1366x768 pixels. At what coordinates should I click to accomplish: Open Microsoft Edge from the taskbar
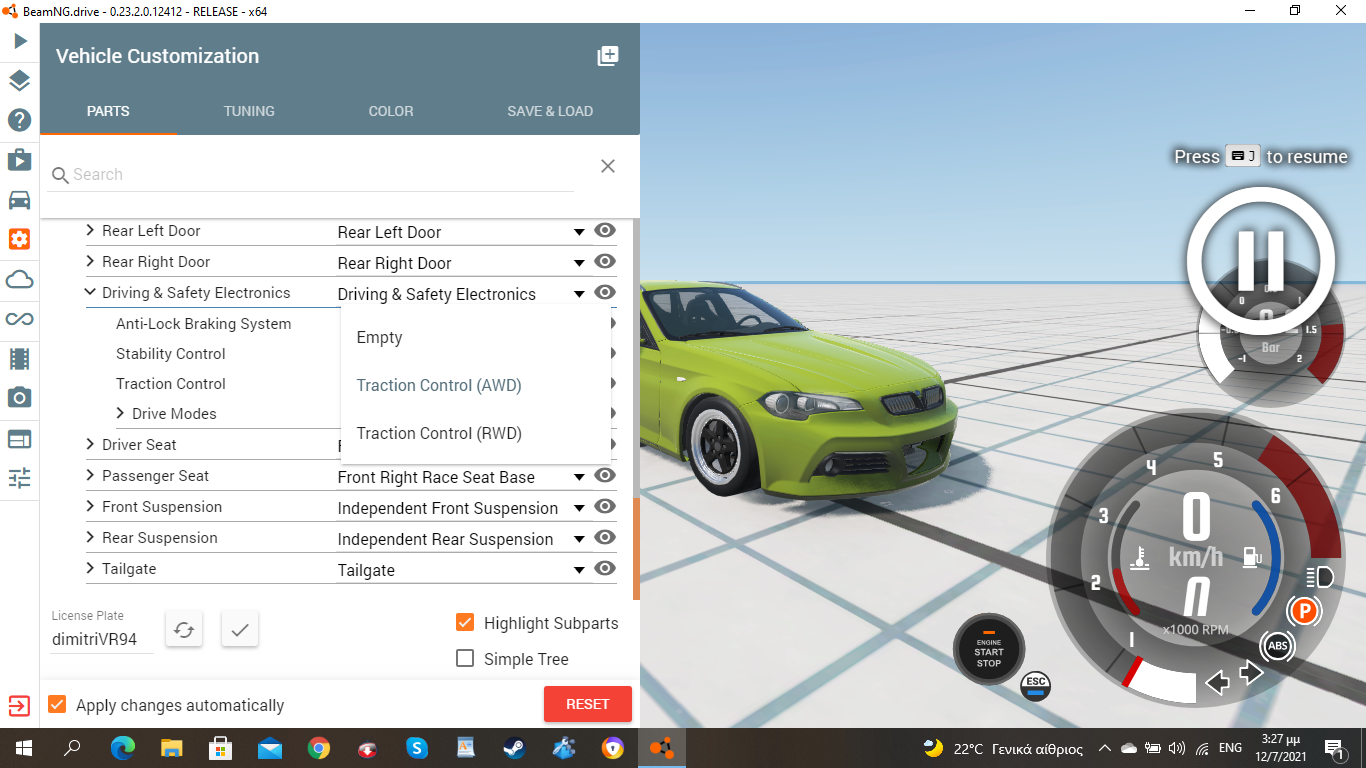point(123,747)
